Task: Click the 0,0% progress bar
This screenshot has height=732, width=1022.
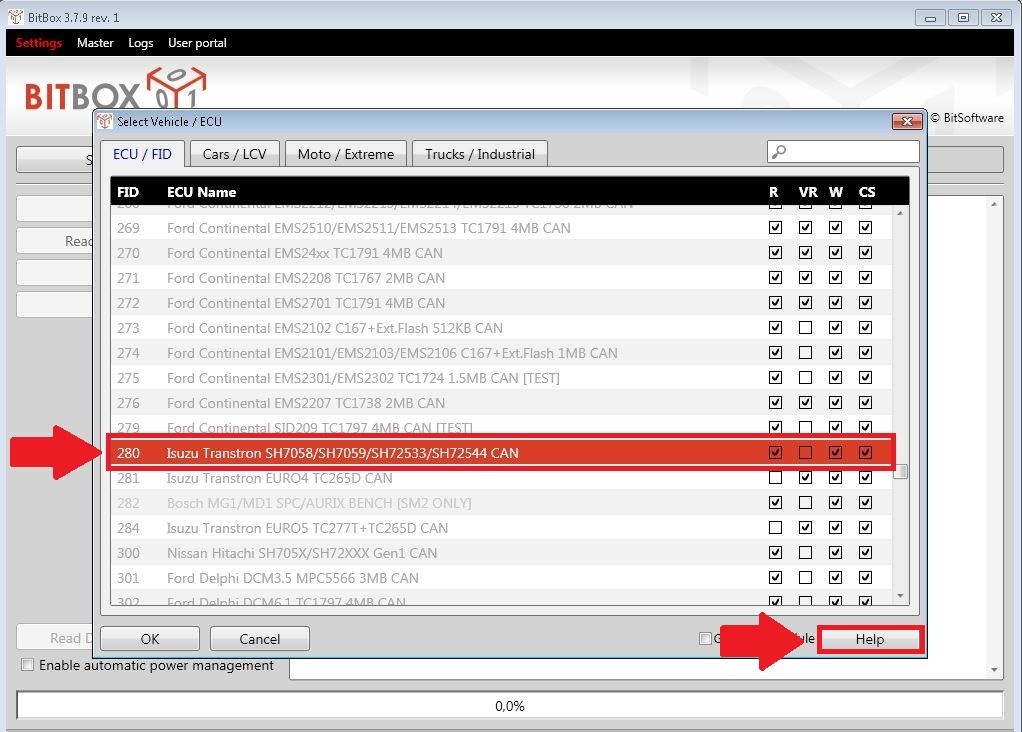Action: pyautogui.click(x=510, y=706)
